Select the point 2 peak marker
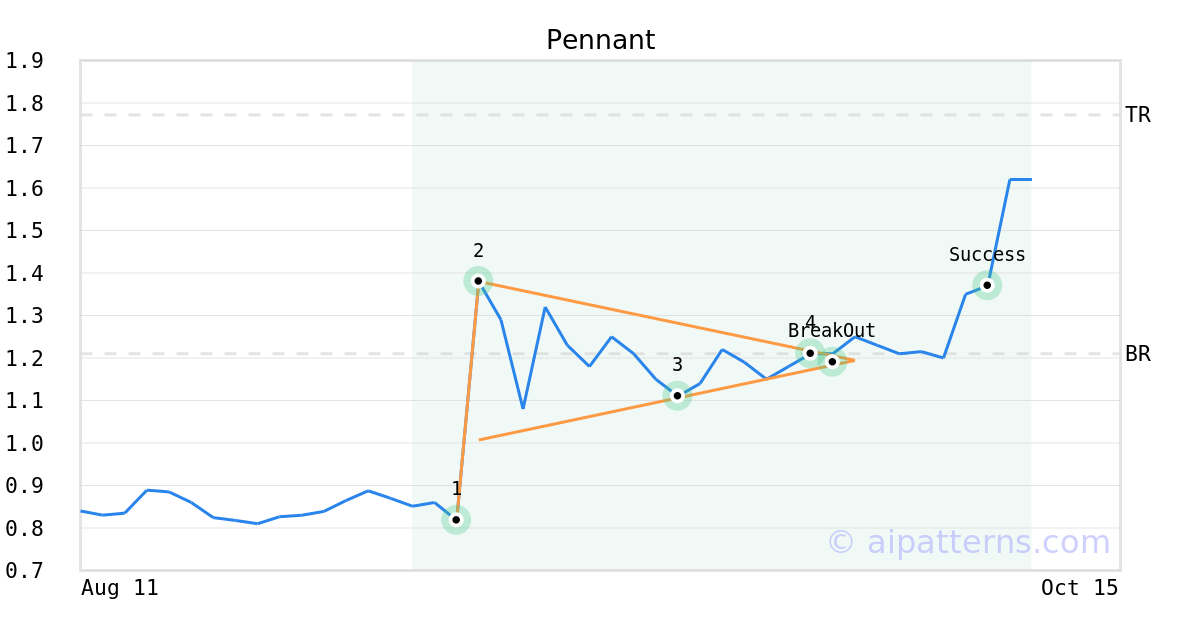 pos(478,281)
